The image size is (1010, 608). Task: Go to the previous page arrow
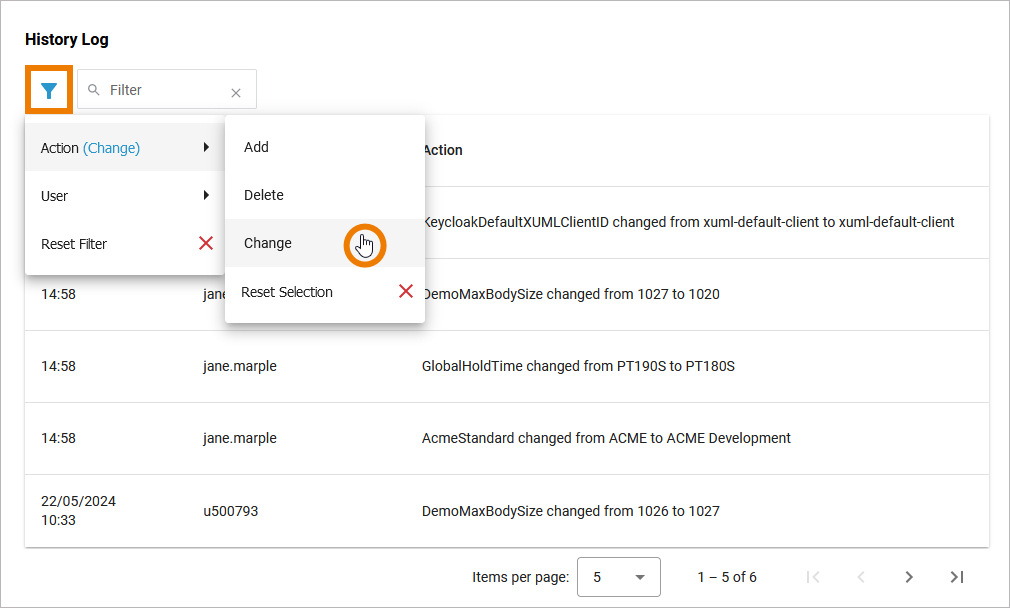click(x=861, y=577)
